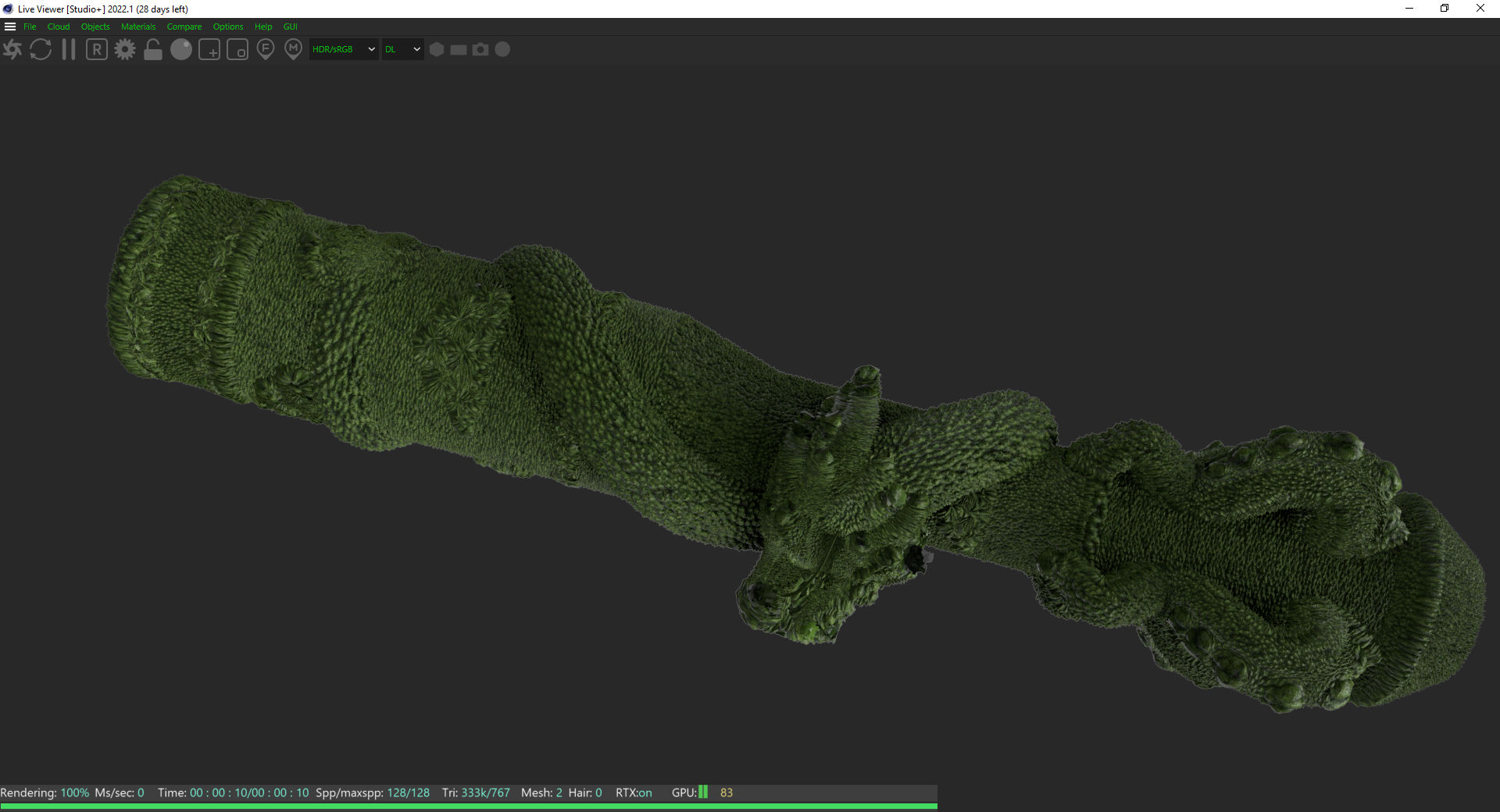The height and width of the screenshot is (812, 1500).
Task: Click the hexagon icon in toolbar
Action: coord(437,49)
